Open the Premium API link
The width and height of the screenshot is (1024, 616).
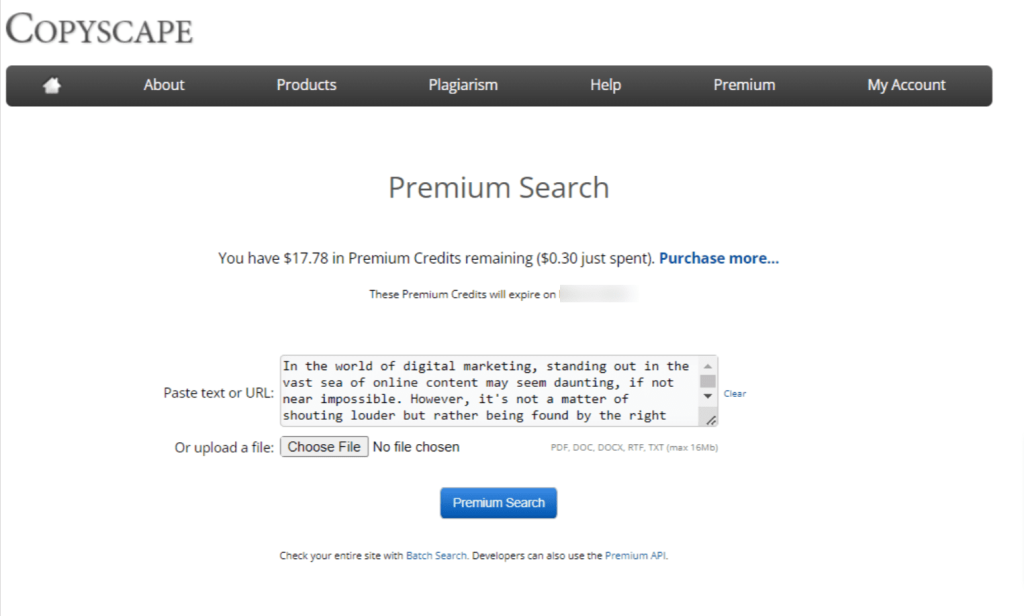coord(635,555)
